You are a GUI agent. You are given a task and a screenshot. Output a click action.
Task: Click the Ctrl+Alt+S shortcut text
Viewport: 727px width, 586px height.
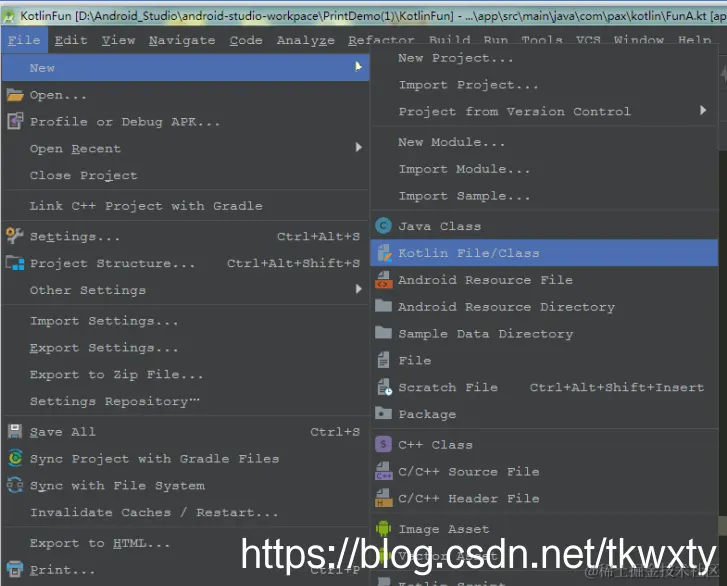tap(319, 236)
